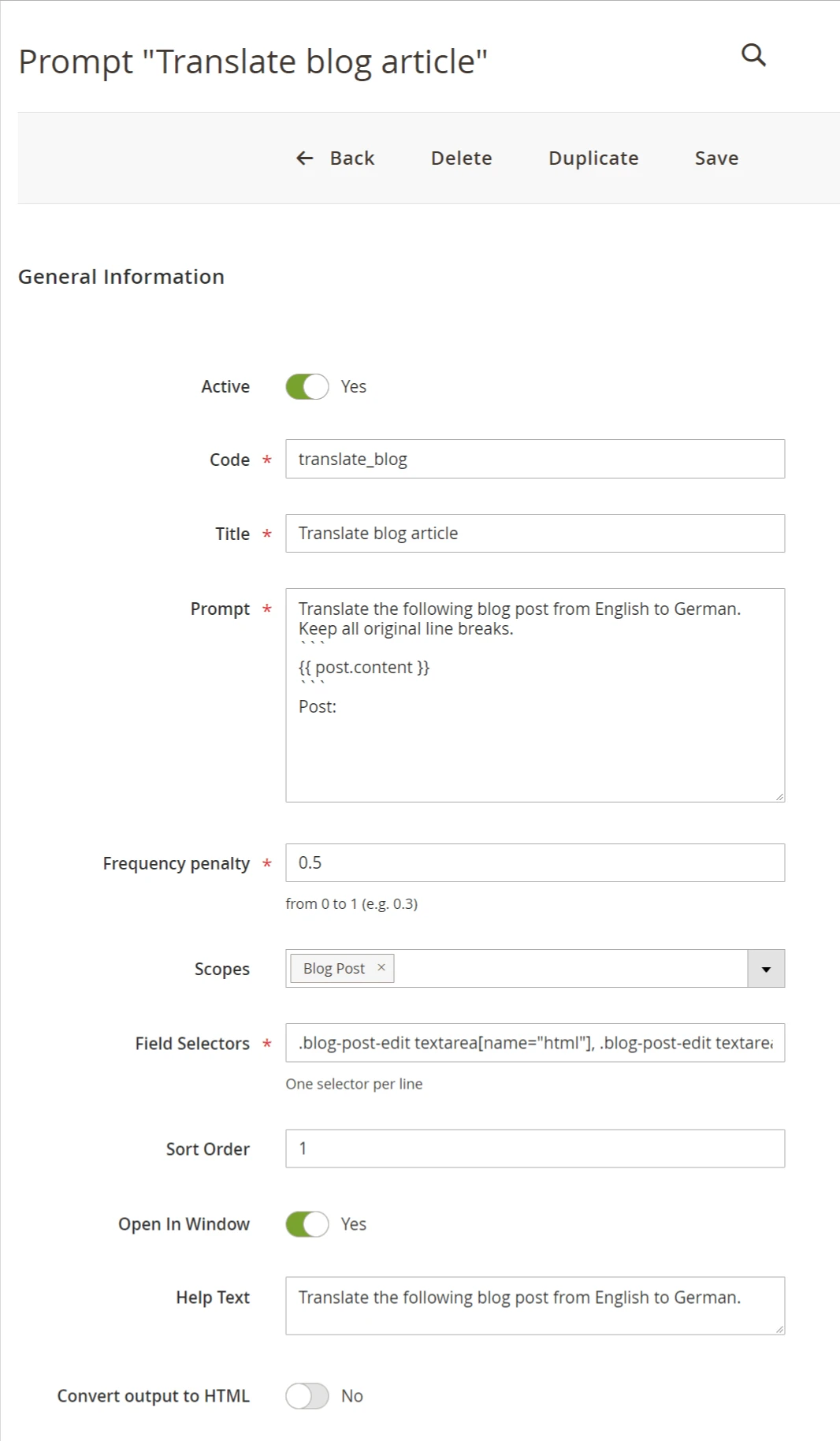This screenshot has width=840, height=1441.
Task: Enable Convert output to HTML
Action: pyautogui.click(x=307, y=1396)
